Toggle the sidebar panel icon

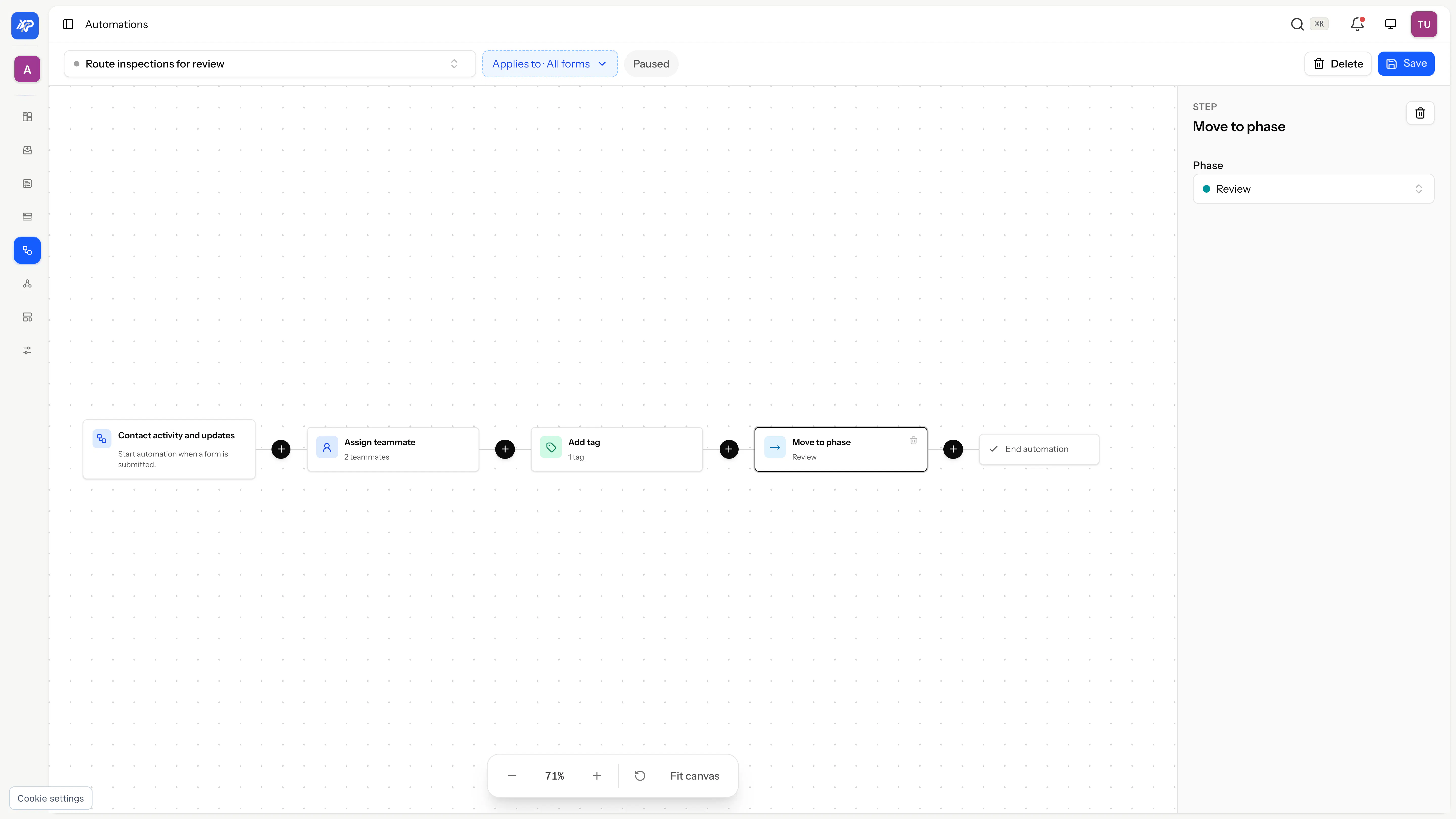click(x=69, y=24)
